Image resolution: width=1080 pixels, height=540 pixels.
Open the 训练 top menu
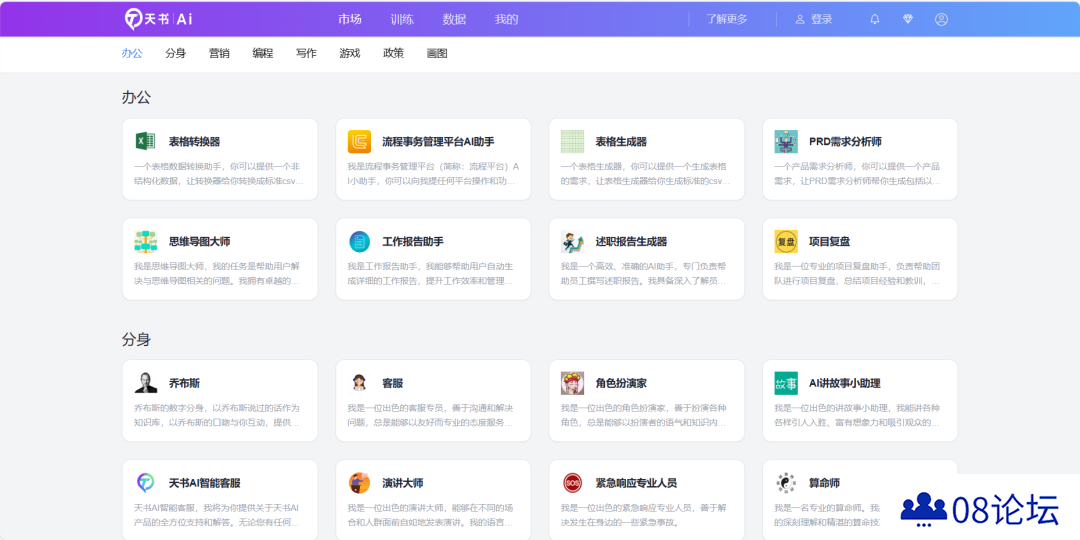coord(402,19)
